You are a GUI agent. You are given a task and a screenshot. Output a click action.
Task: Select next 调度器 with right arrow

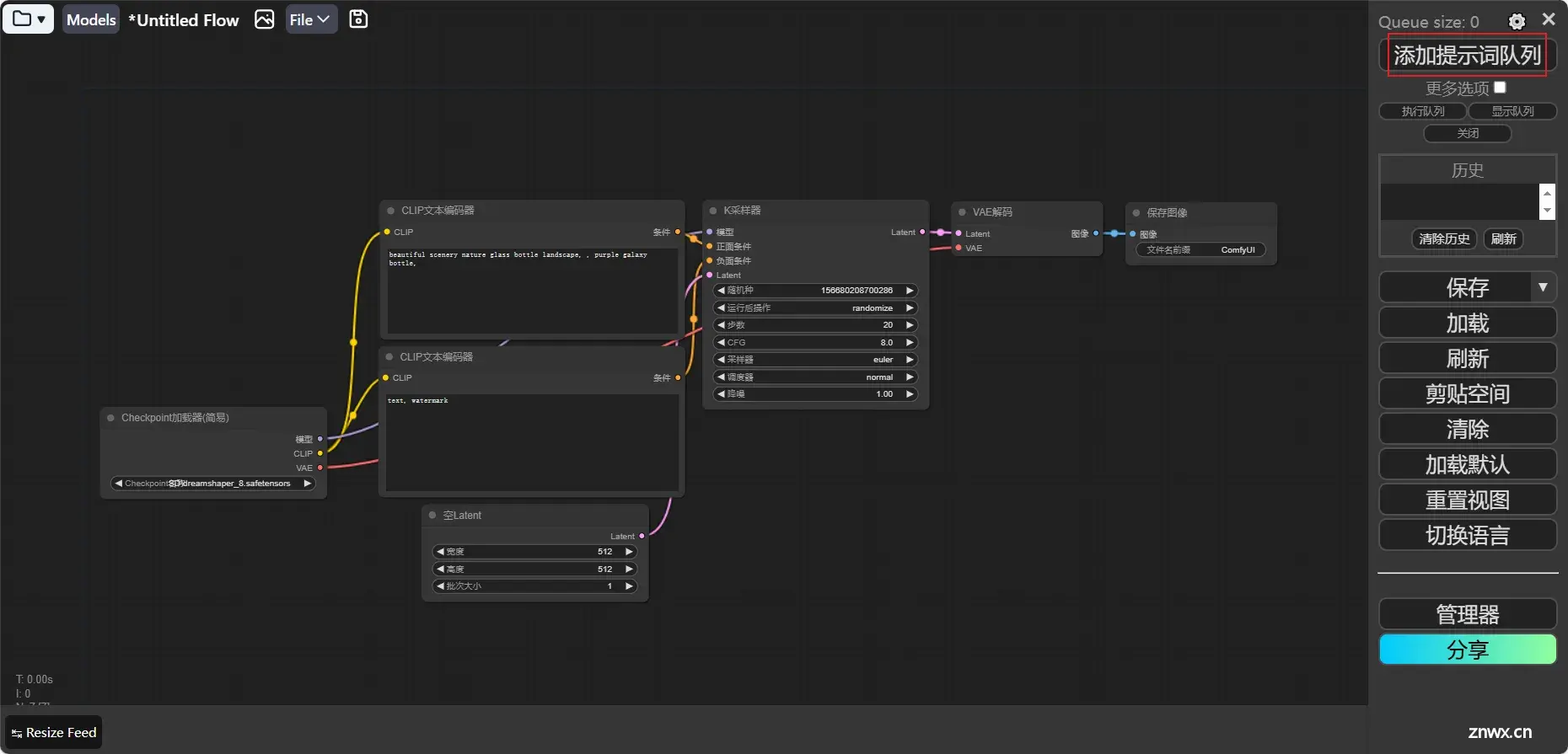[910, 377]
